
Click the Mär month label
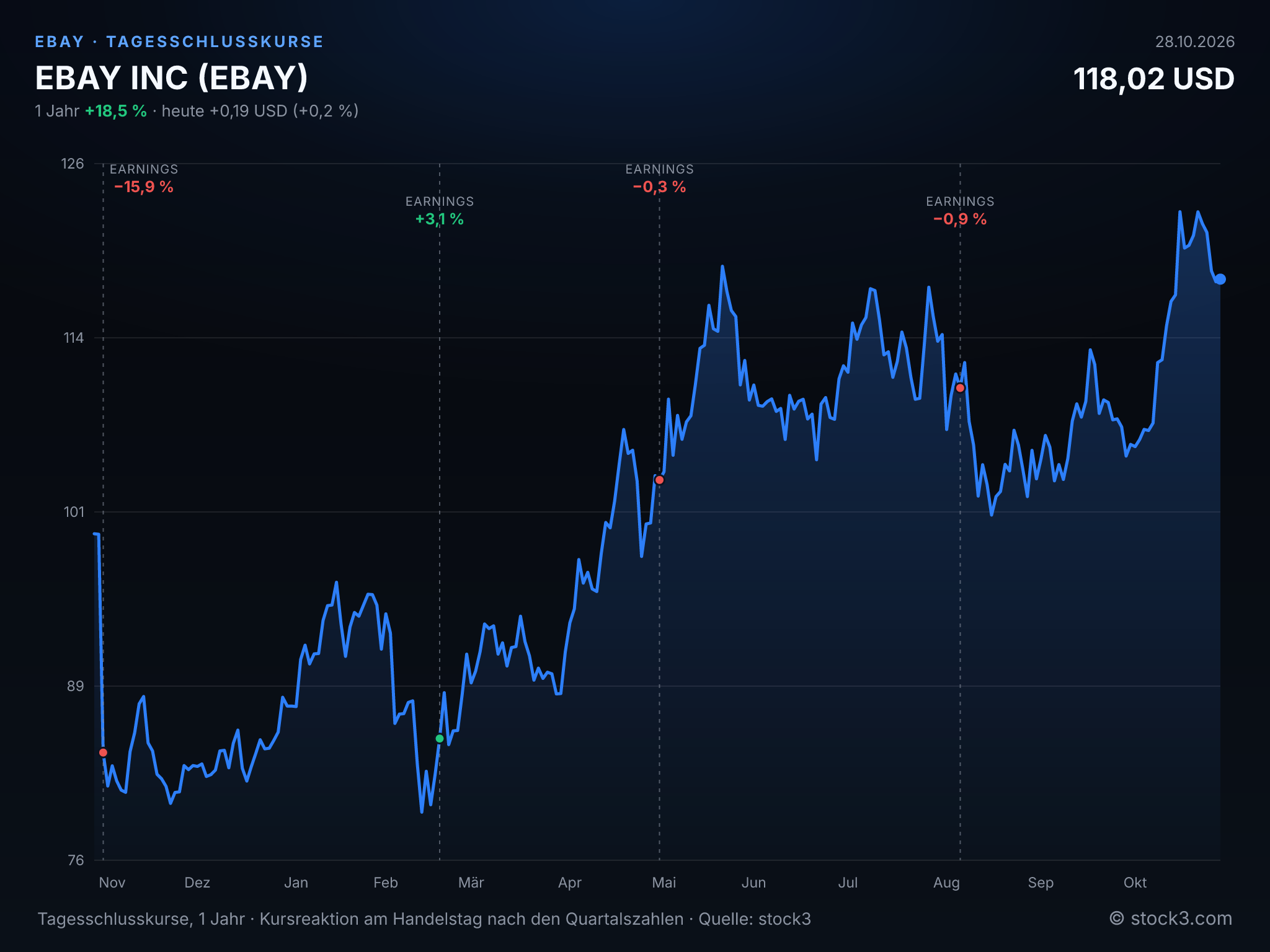pyautogui.click(x=471, y=883)
